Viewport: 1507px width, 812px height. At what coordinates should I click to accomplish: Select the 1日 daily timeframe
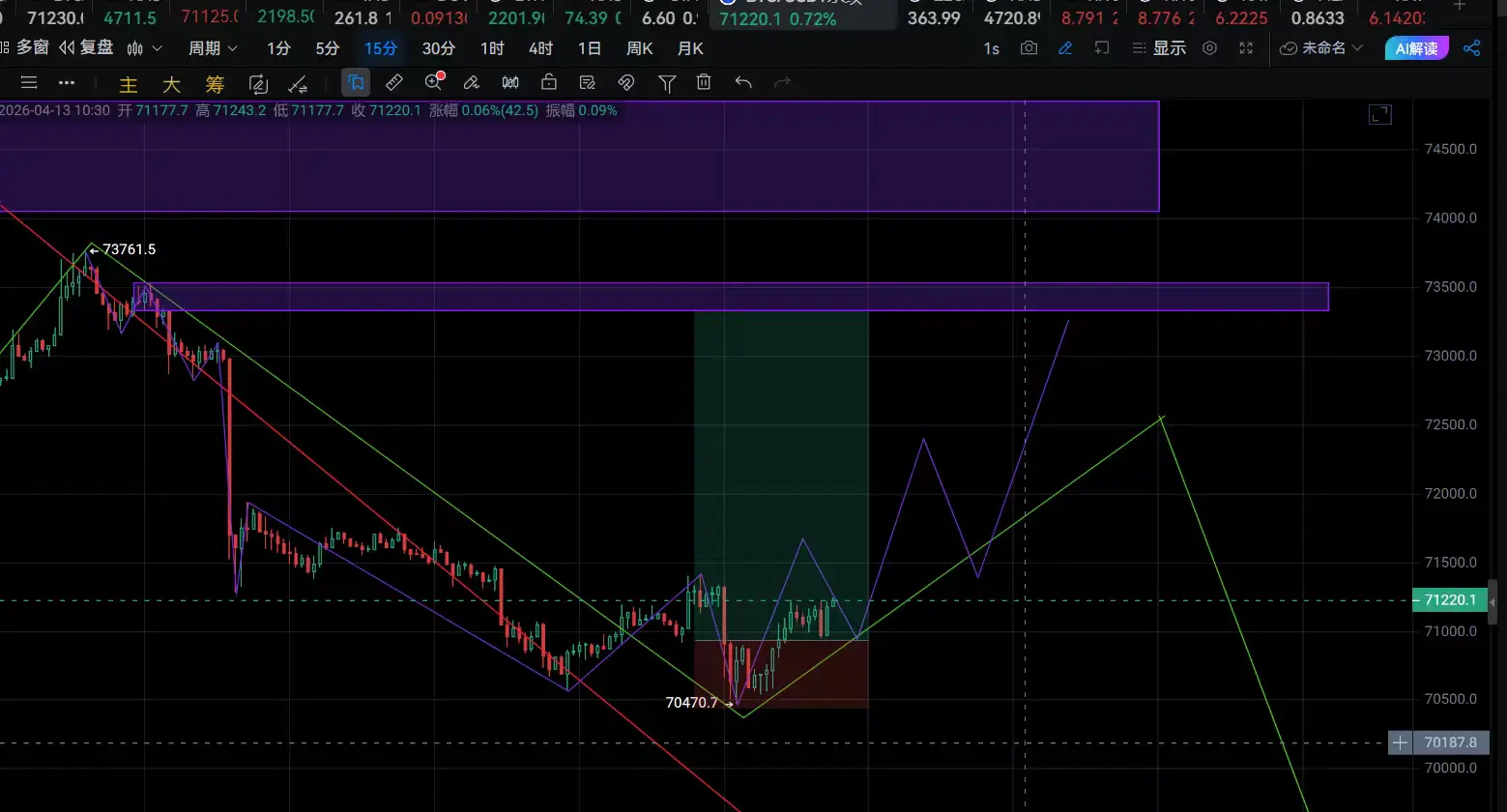click(x=589, y=47)
